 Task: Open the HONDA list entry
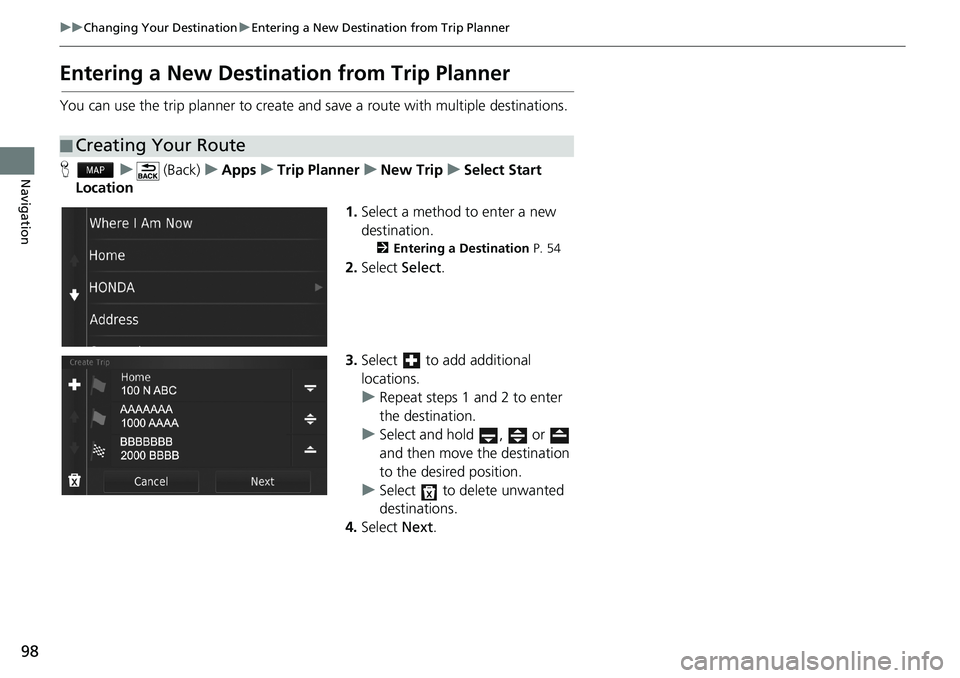coord(206,287)
